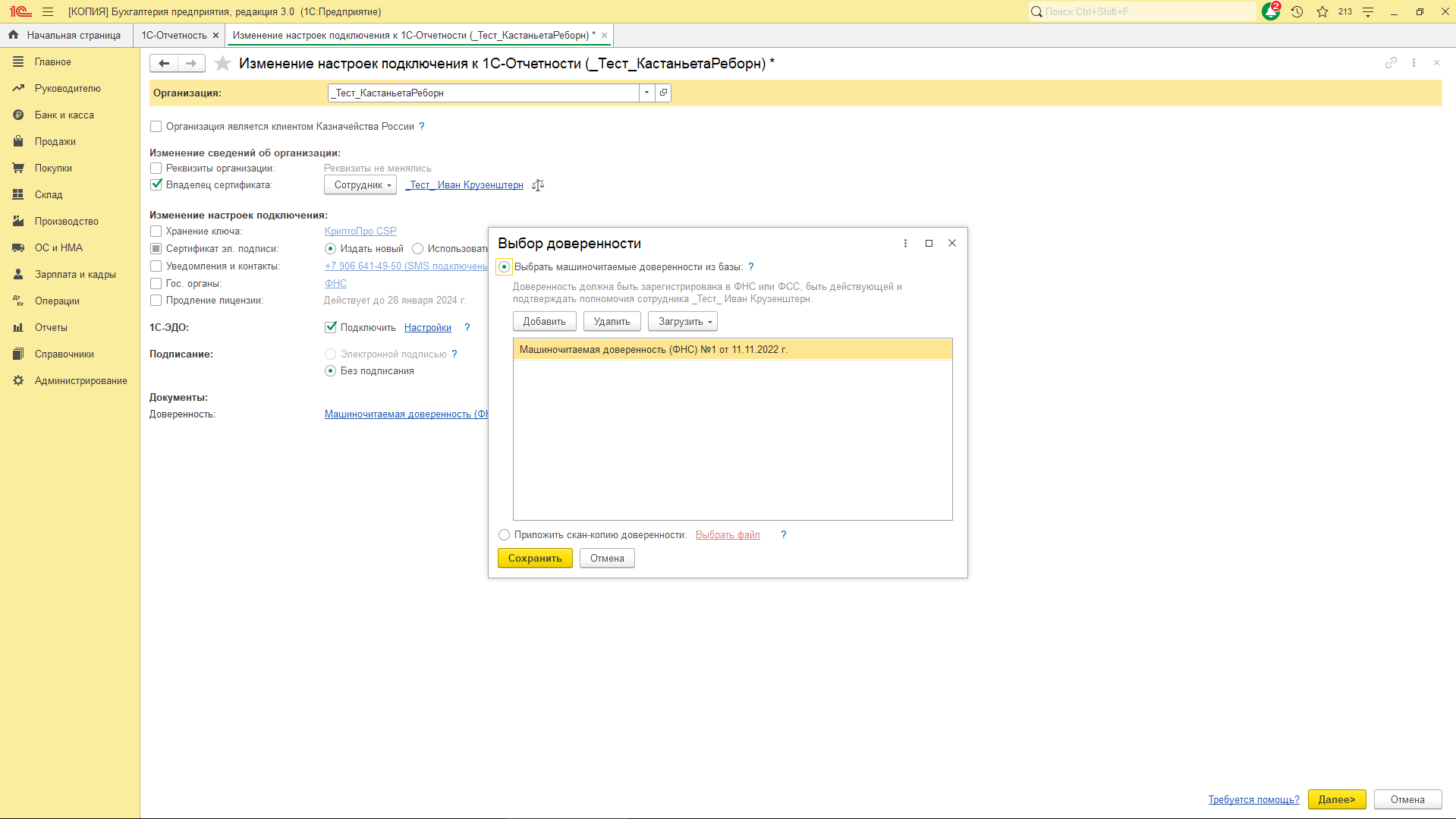Close the Выбор доверенности dialog

pos(952,244)
